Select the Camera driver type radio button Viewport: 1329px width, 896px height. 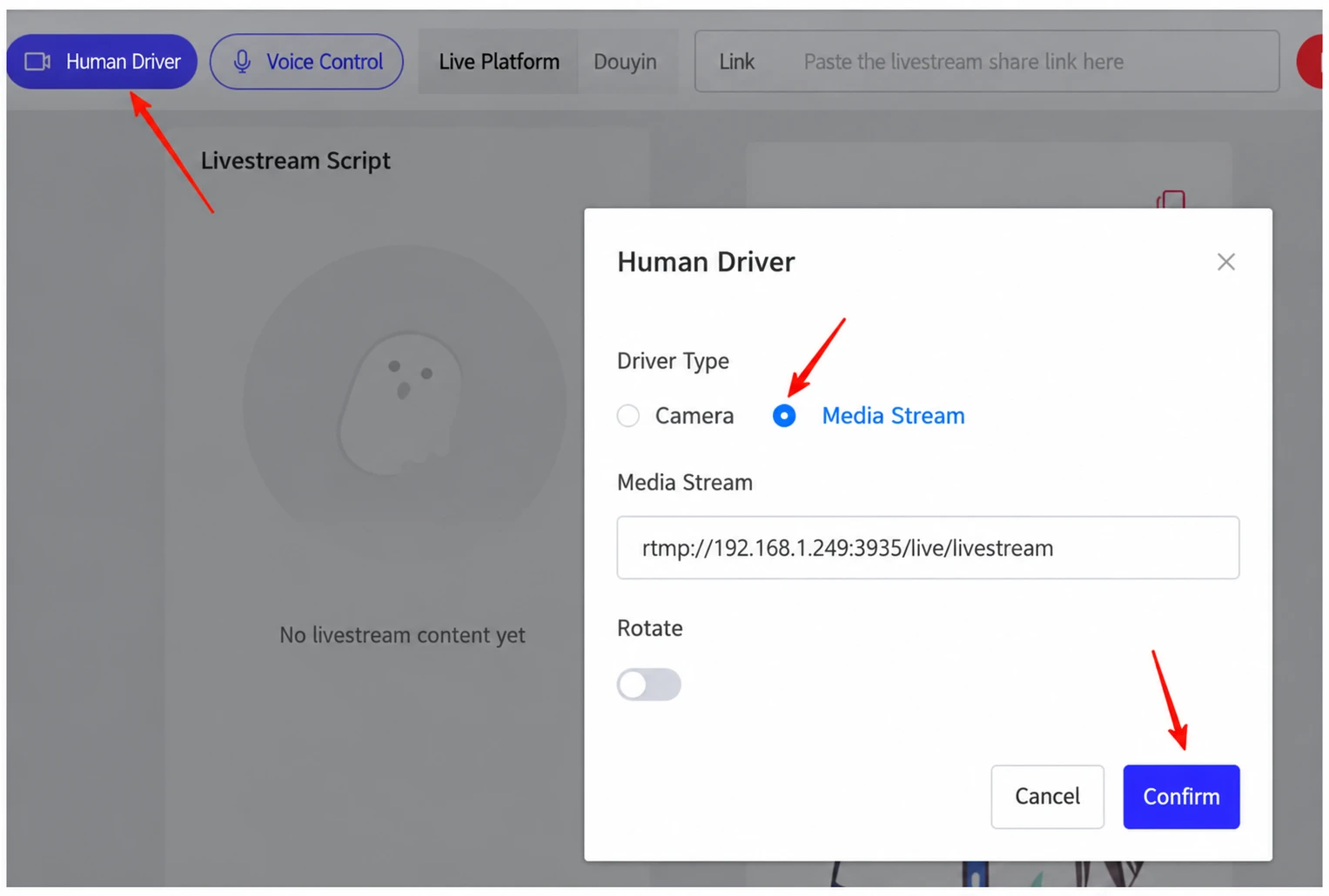(628, 416)
